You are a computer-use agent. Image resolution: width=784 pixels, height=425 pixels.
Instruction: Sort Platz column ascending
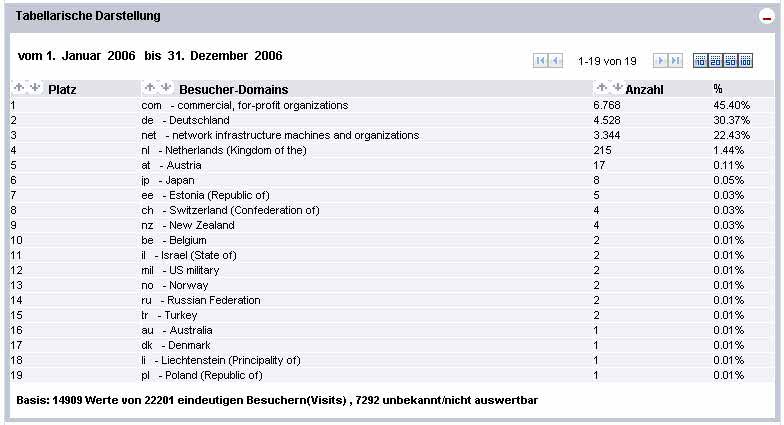click(18, 88)
